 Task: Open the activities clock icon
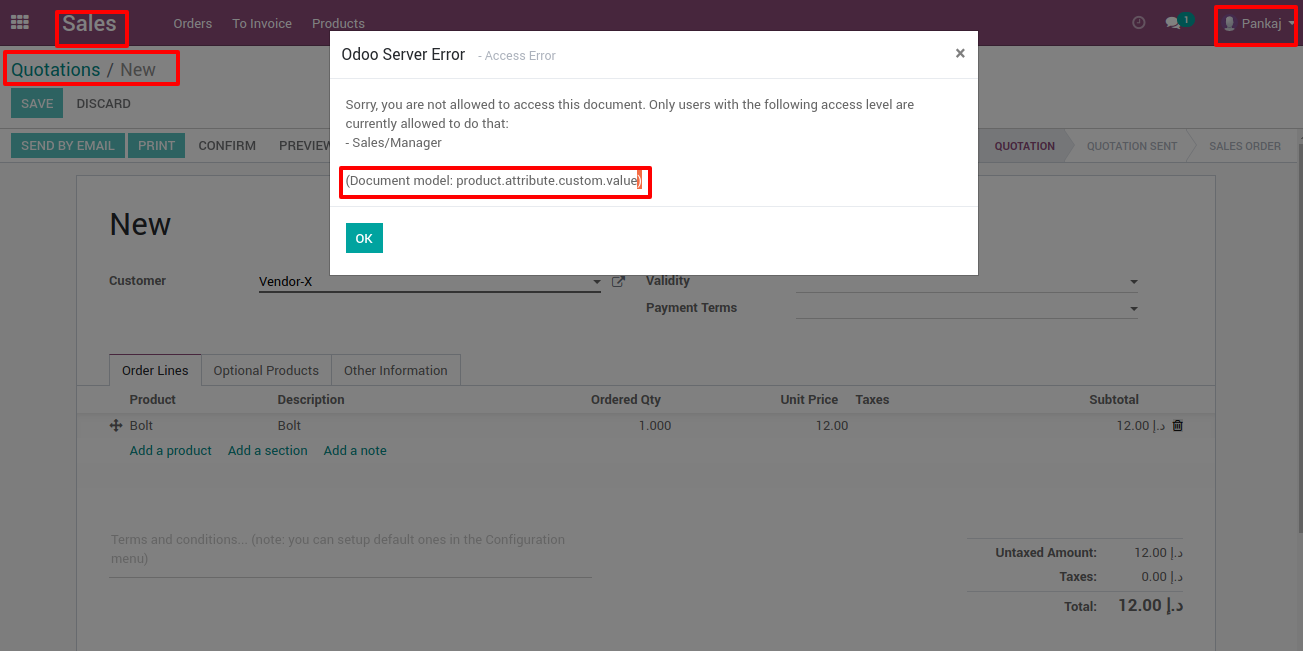coord(1138,21)
